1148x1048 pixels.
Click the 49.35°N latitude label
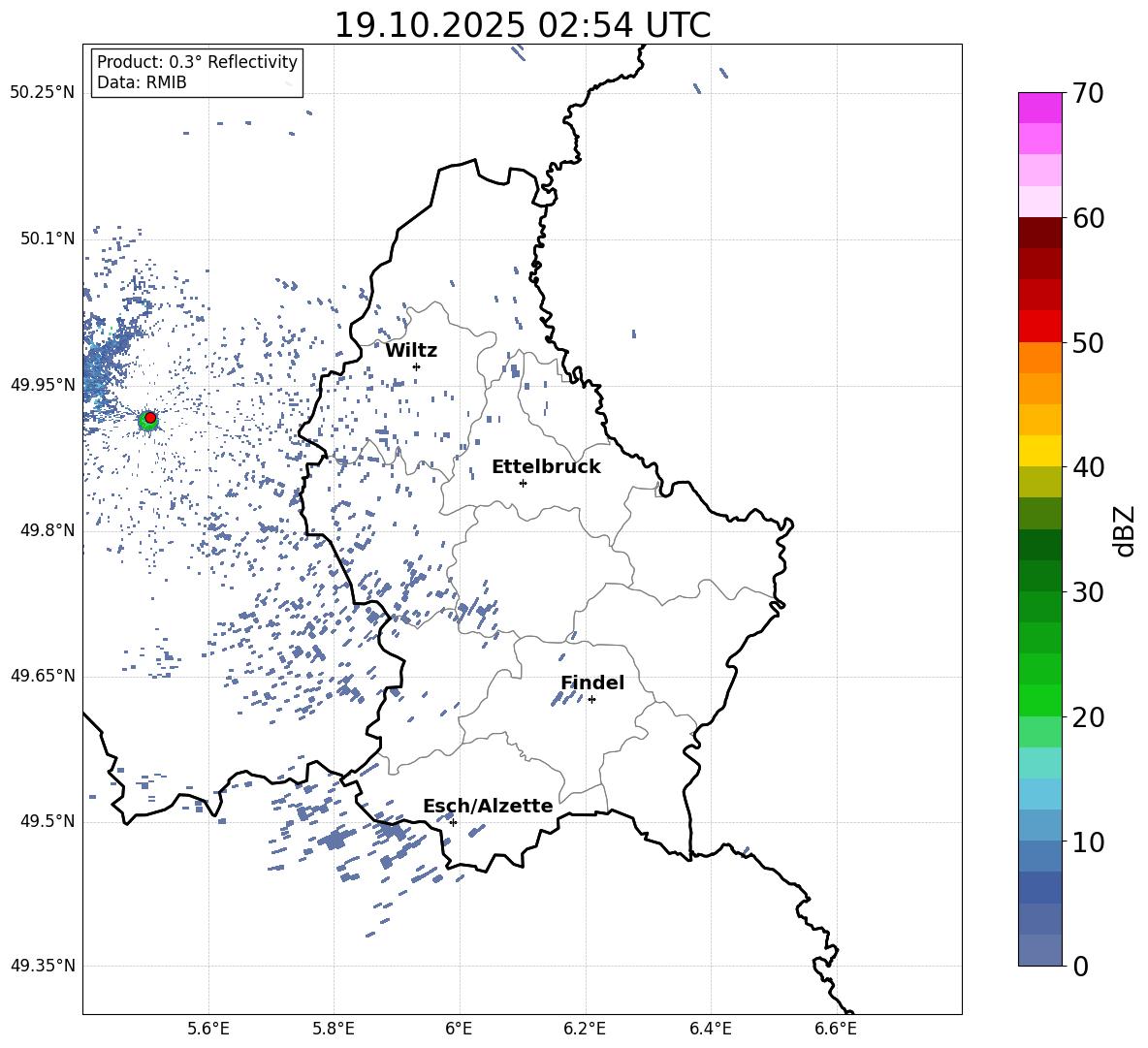[x=43, y=966]
